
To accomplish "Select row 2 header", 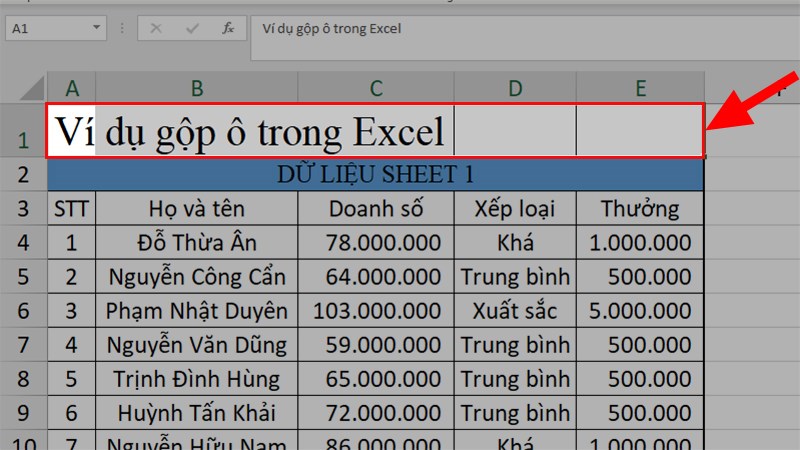I will click(23, 174).
